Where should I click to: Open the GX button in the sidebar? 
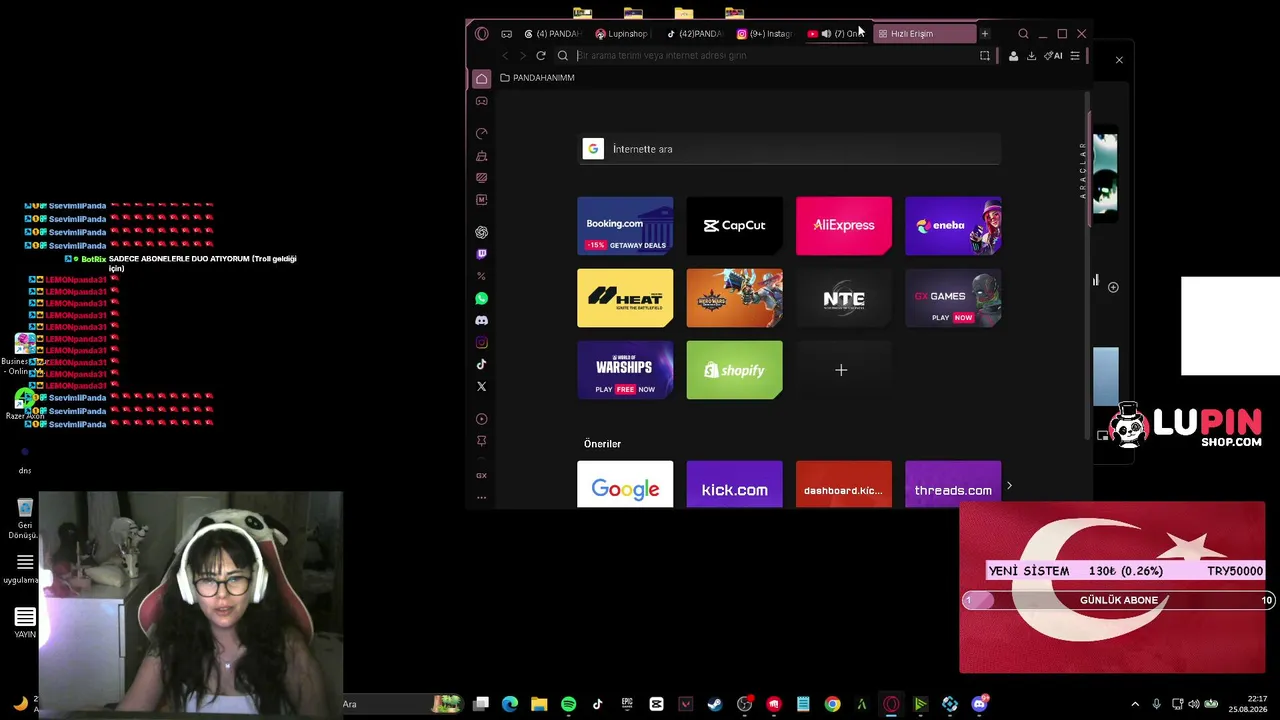tap(482, 475)
